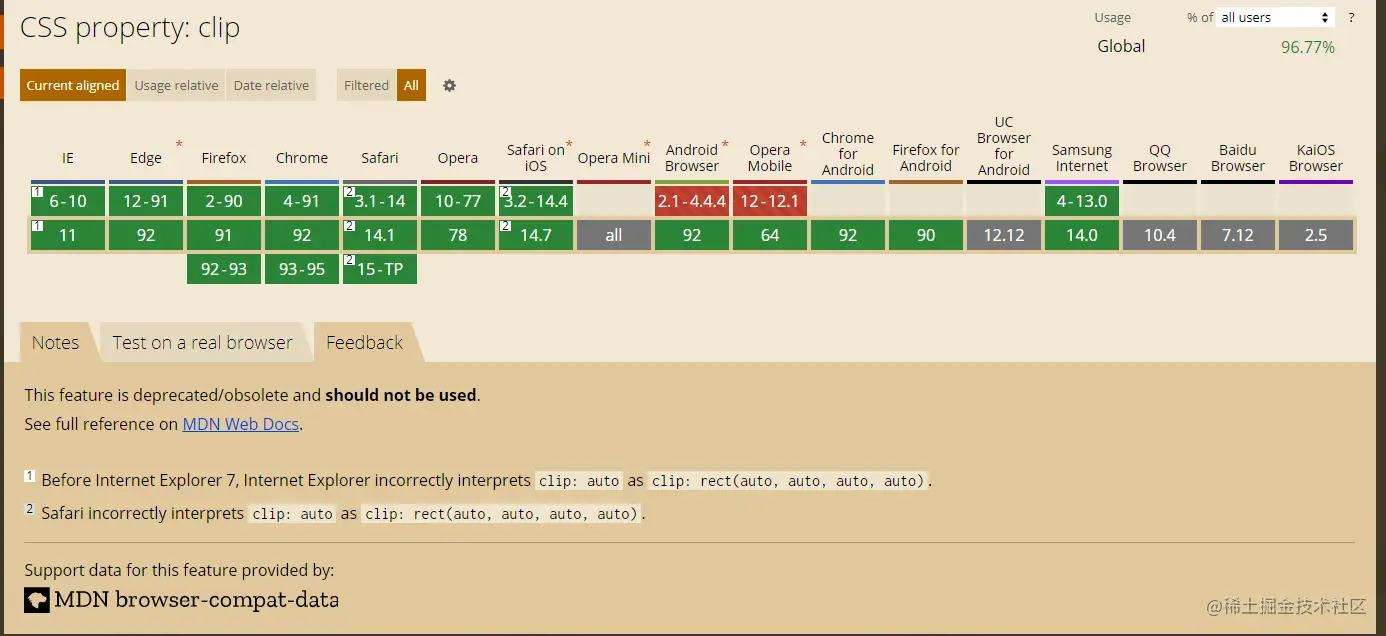Click the MDN browser-compat-data logo

[x=181, y=600]
